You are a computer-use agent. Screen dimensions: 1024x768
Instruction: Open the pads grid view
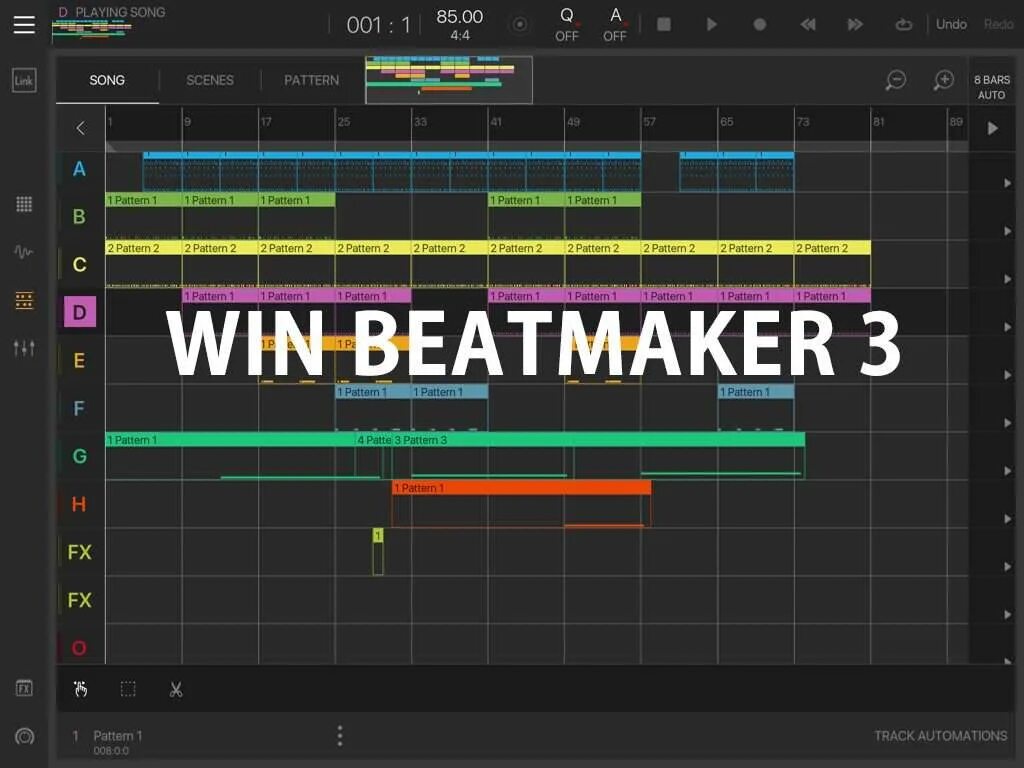(24, 204)
